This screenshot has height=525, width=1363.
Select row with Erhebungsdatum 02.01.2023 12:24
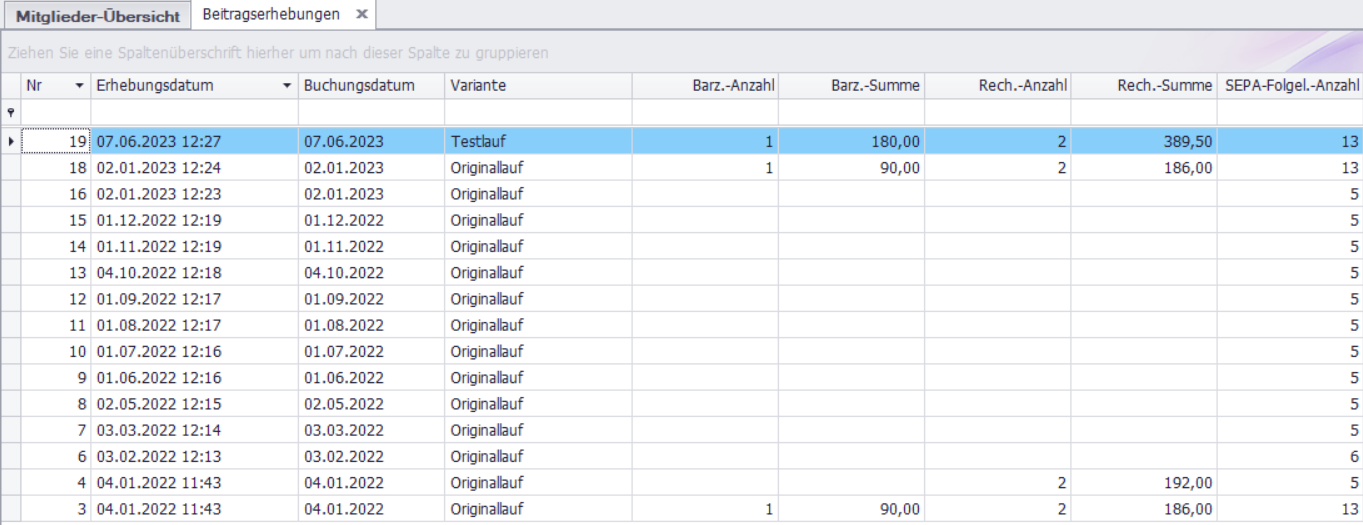[x=159, y=168]
